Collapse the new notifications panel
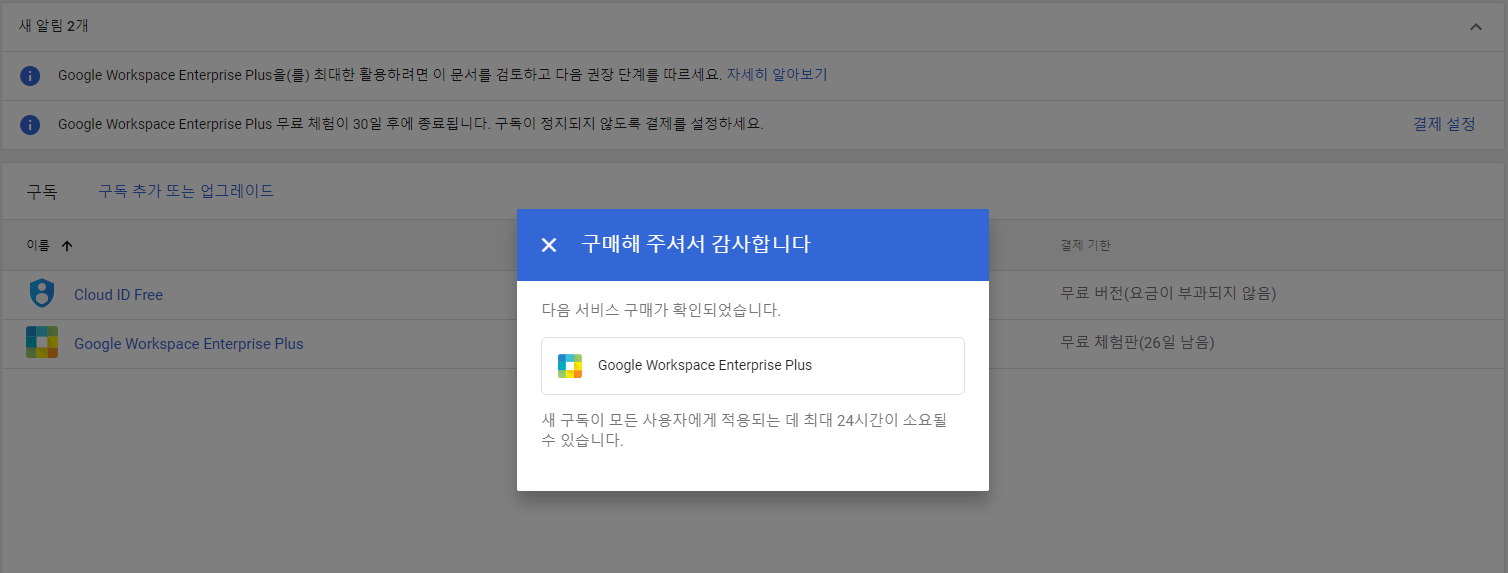 [x=1476, y=27]
